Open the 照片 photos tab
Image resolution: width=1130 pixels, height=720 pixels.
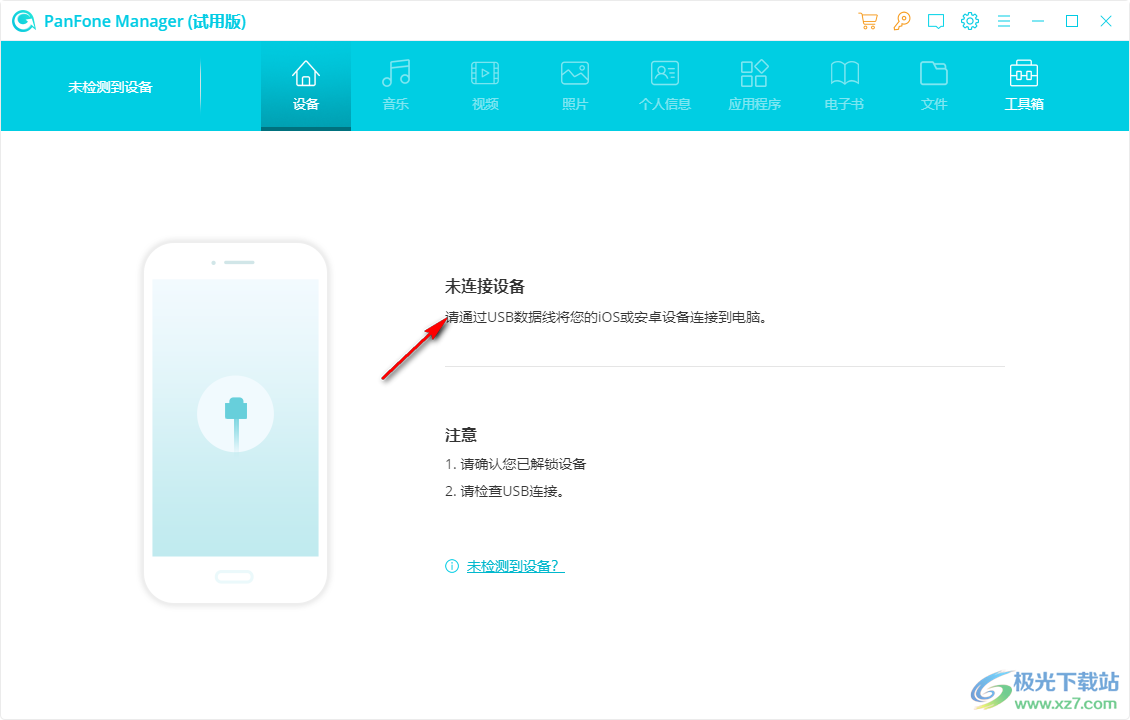click(x=575, y=86)
